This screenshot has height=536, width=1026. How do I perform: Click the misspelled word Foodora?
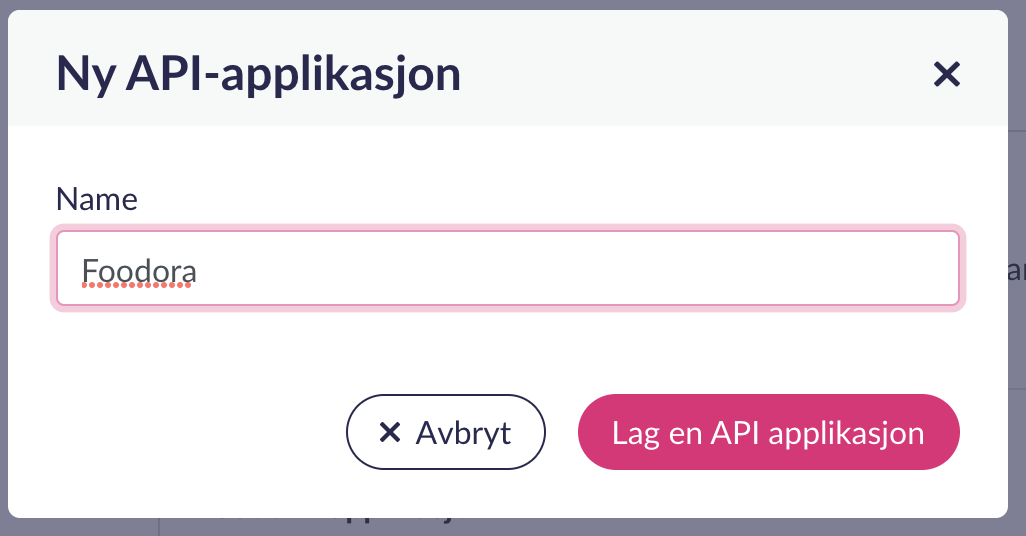coord(138,270)
